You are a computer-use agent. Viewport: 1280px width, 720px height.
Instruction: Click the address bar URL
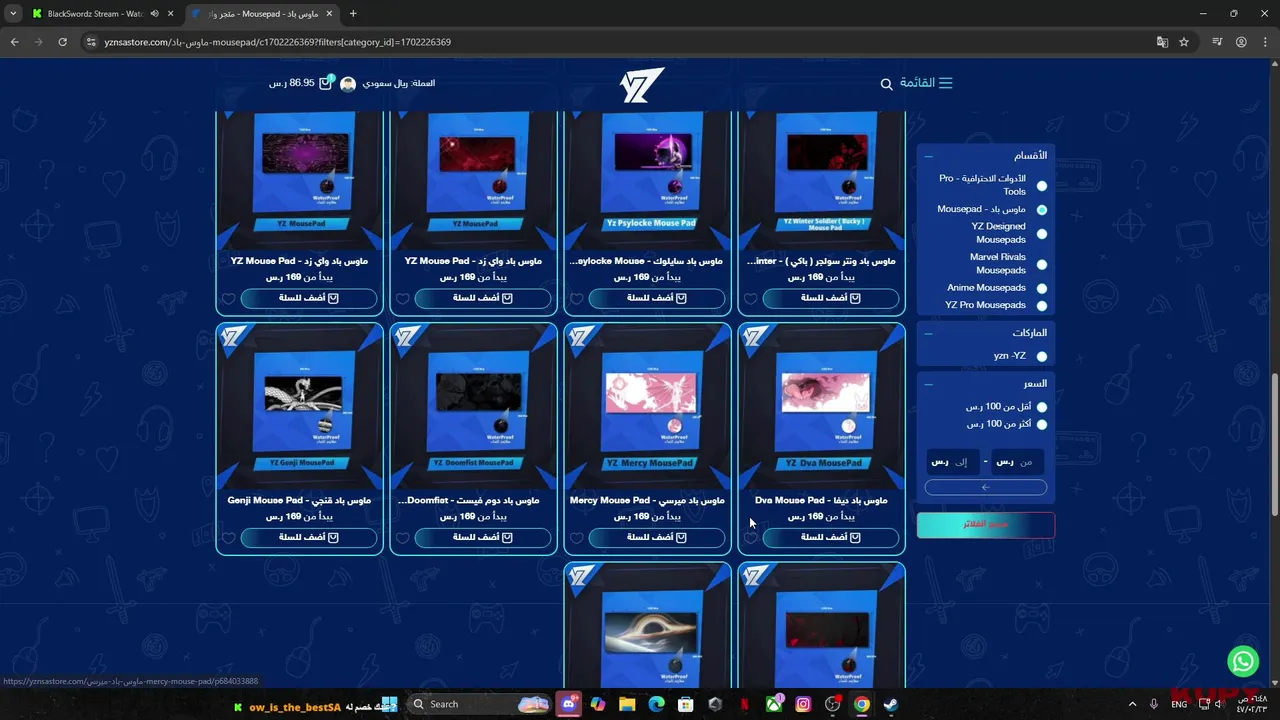click(x=278, y=42)
